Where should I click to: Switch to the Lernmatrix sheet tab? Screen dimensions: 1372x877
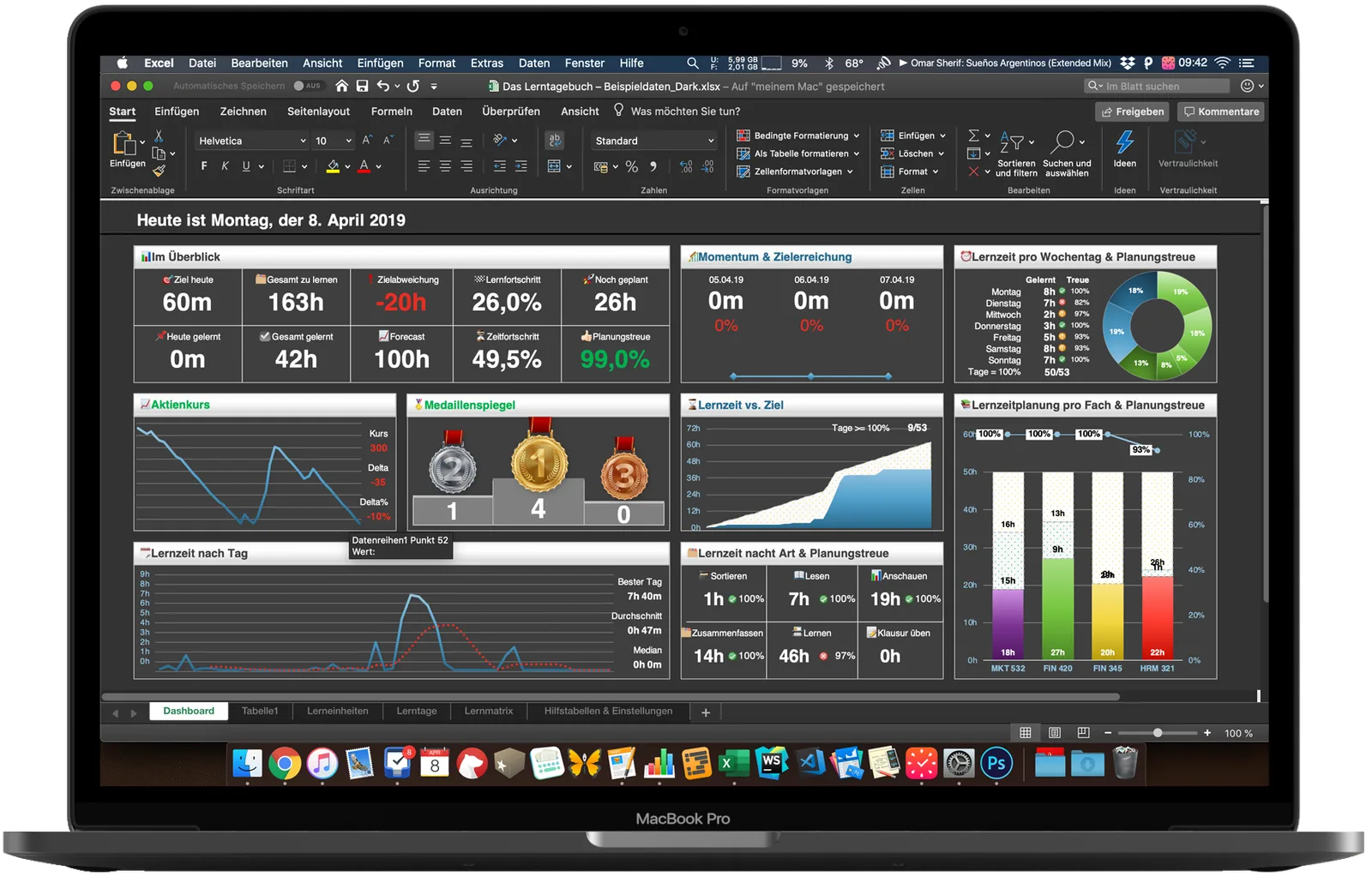click(489, 711)
